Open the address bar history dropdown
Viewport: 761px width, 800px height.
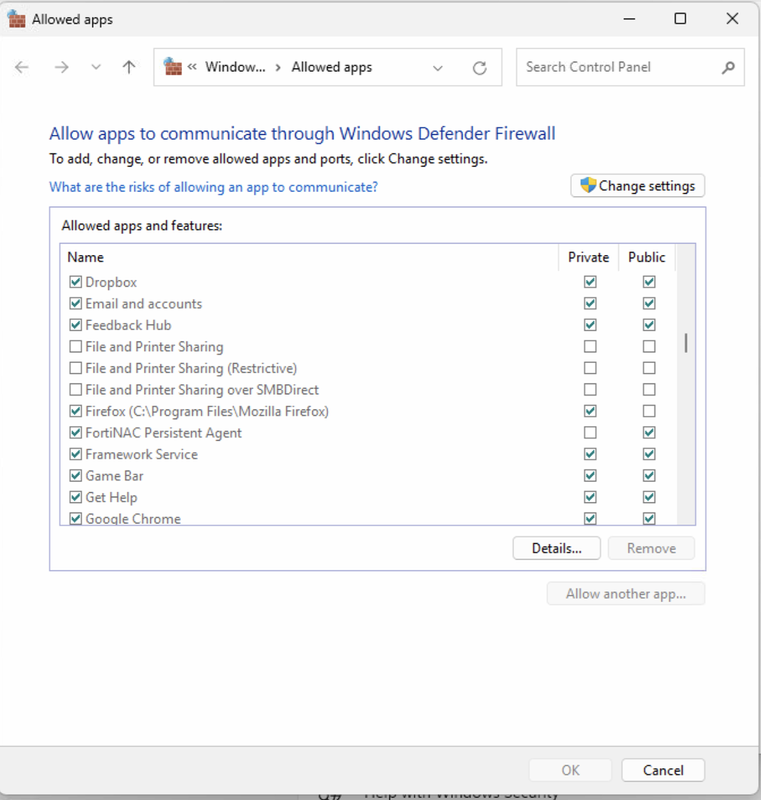point(438,67)
